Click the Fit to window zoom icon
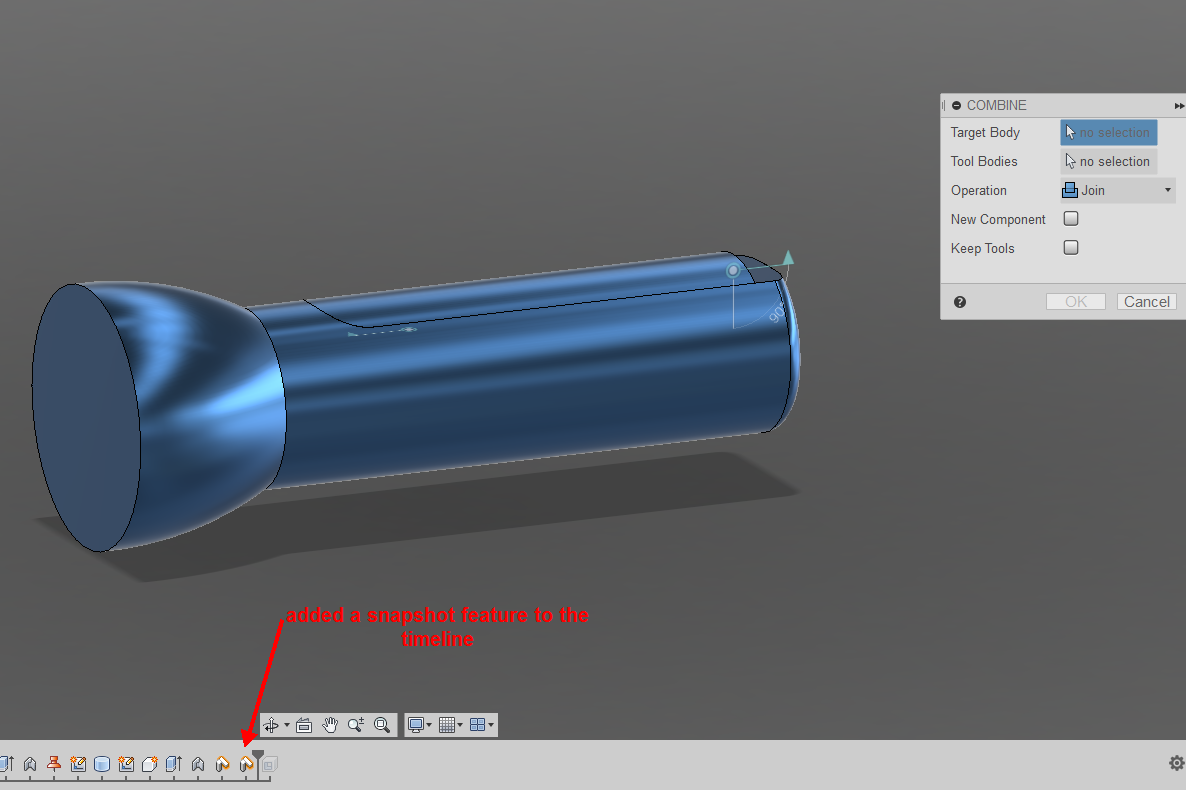The image size is (1186, 790). coord(382,726)
